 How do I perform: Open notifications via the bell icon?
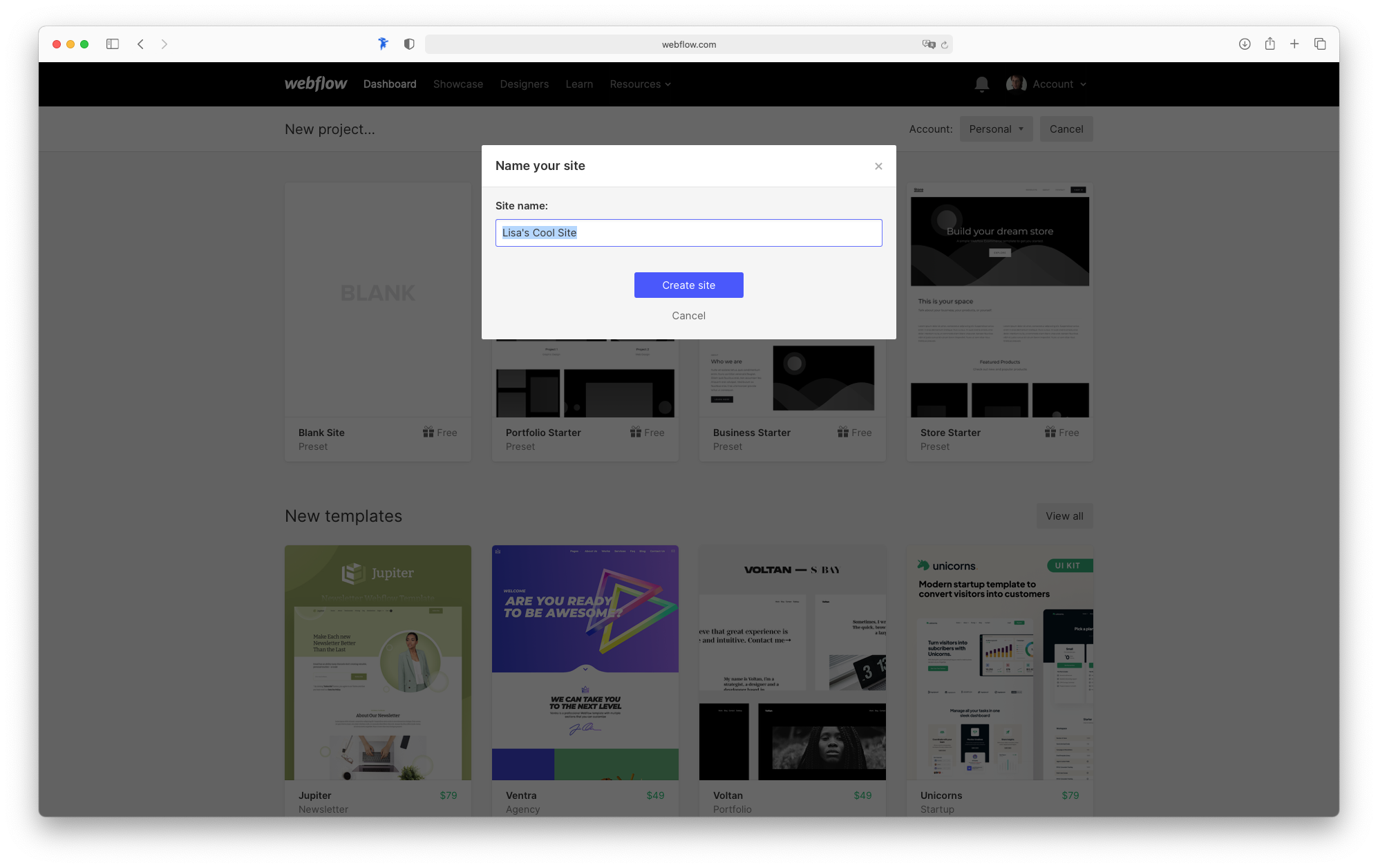coord(981,84)
